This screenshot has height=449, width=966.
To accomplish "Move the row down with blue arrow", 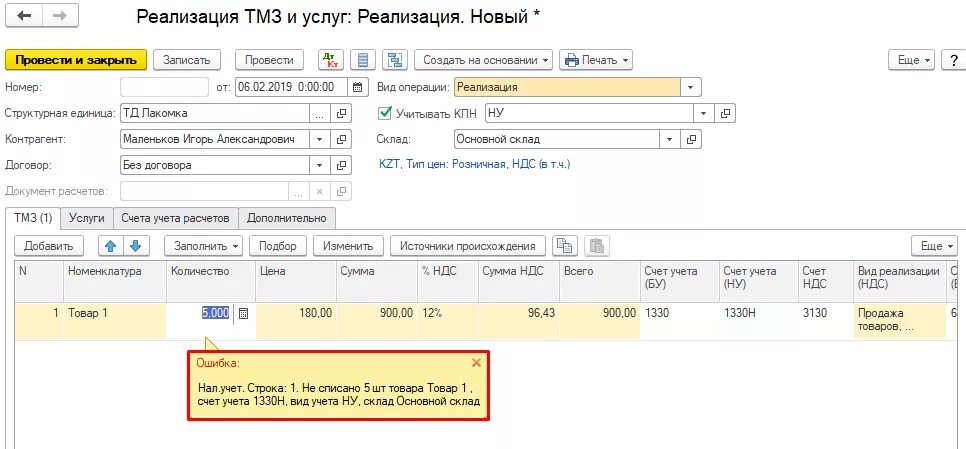I will 136,246.
